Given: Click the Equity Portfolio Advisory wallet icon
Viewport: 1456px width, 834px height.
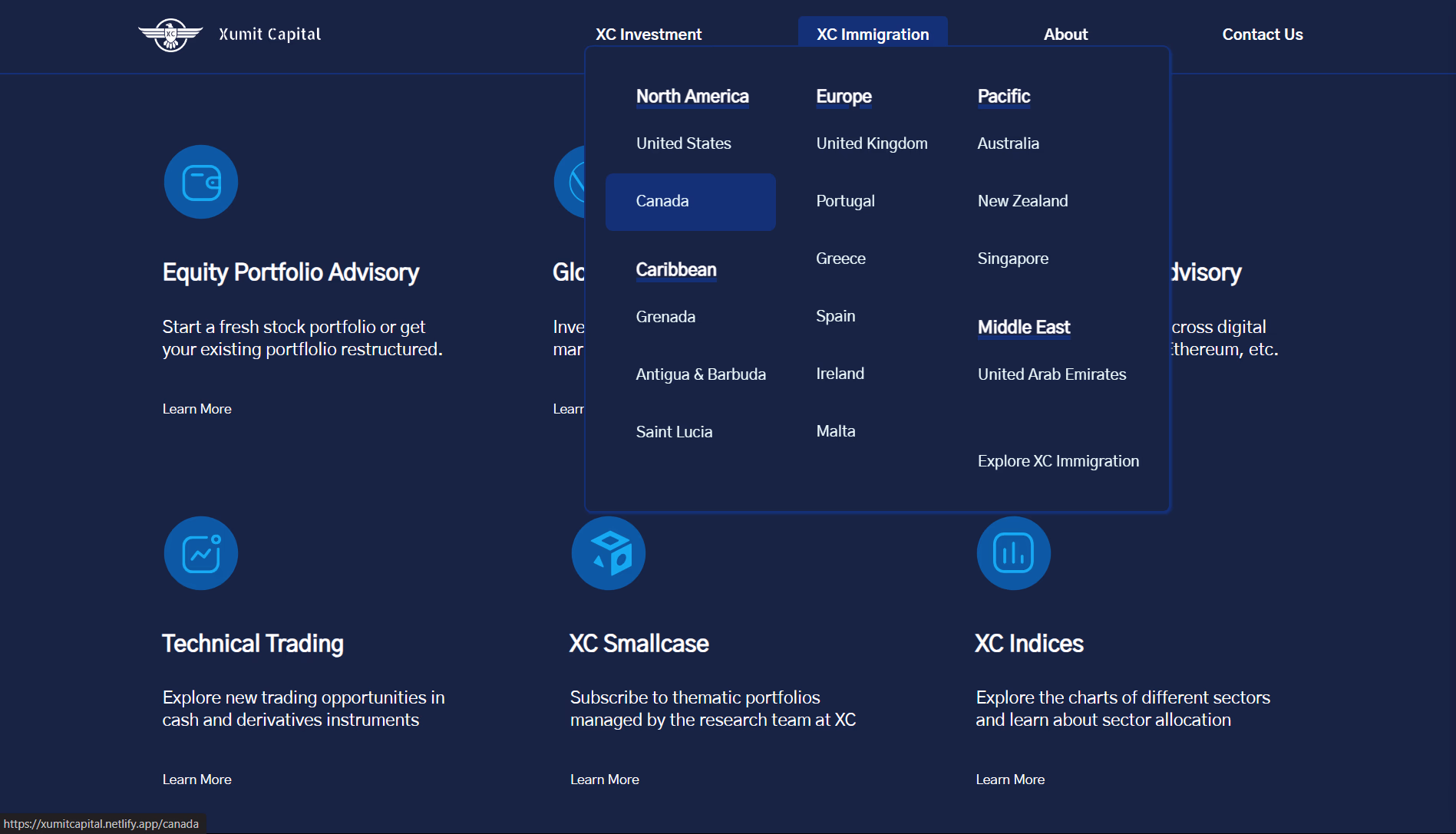Looking at the screenshot, I should click(200, 182).
